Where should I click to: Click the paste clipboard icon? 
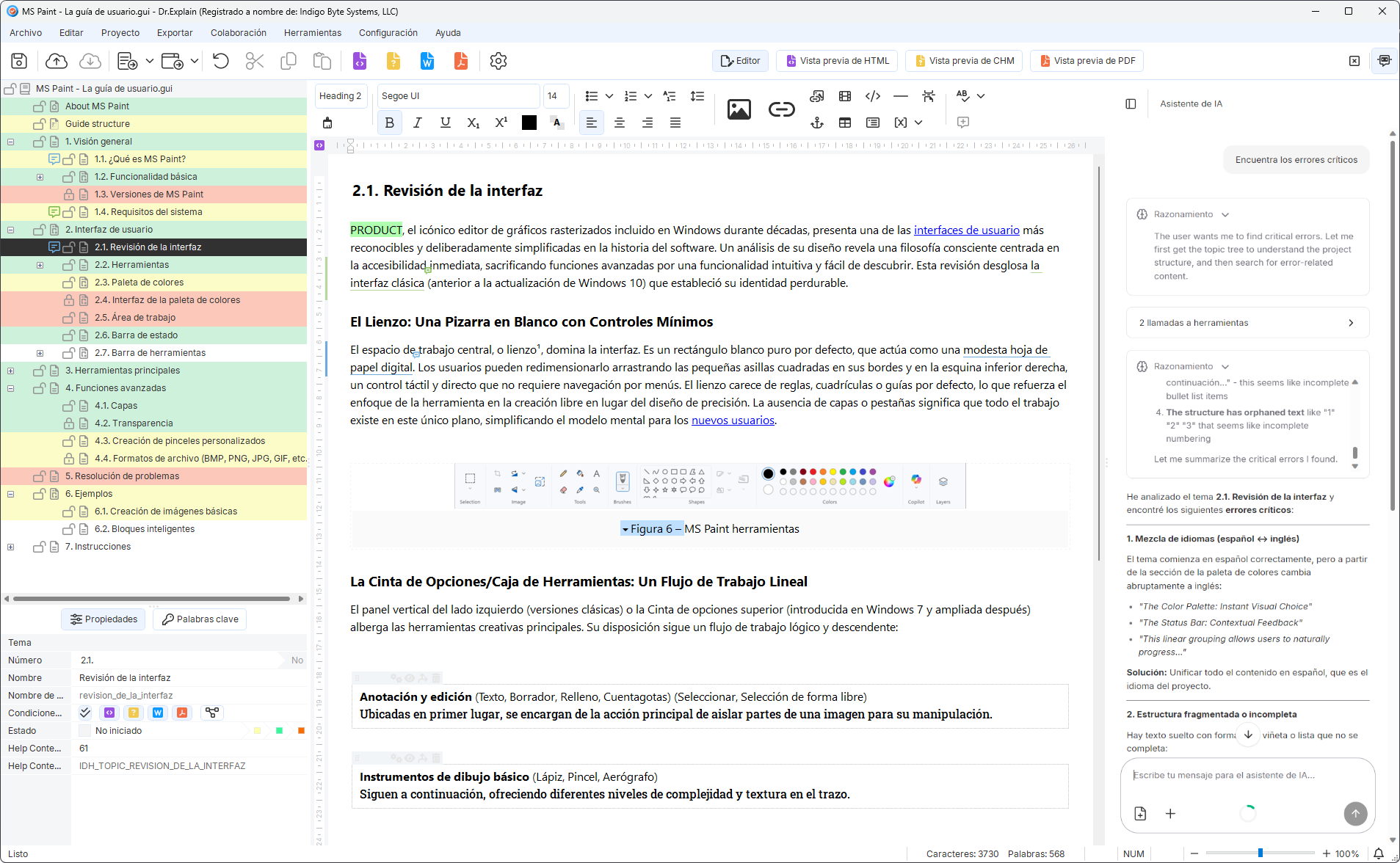(322, 61)
